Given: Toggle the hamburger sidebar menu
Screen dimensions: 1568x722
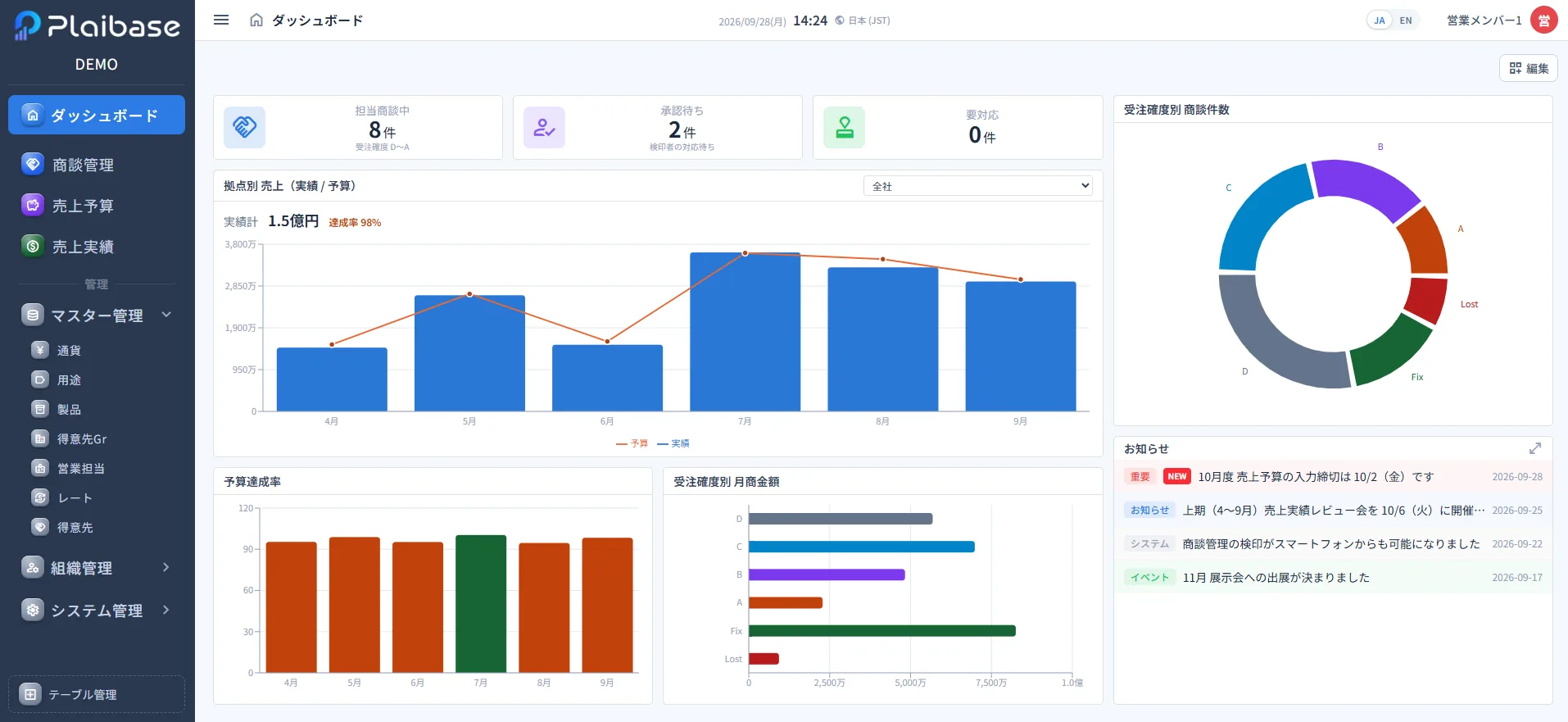Looking at the screenshot, I should 221,20.
